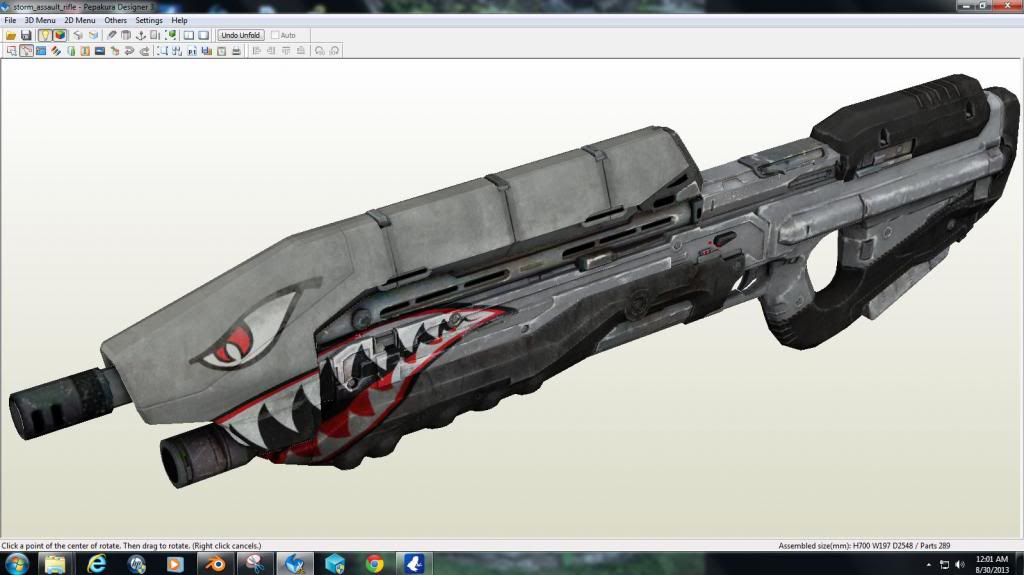Click the grayed align-bottom icon
This screenshot has height=575, width=1024.
(300, 51)
